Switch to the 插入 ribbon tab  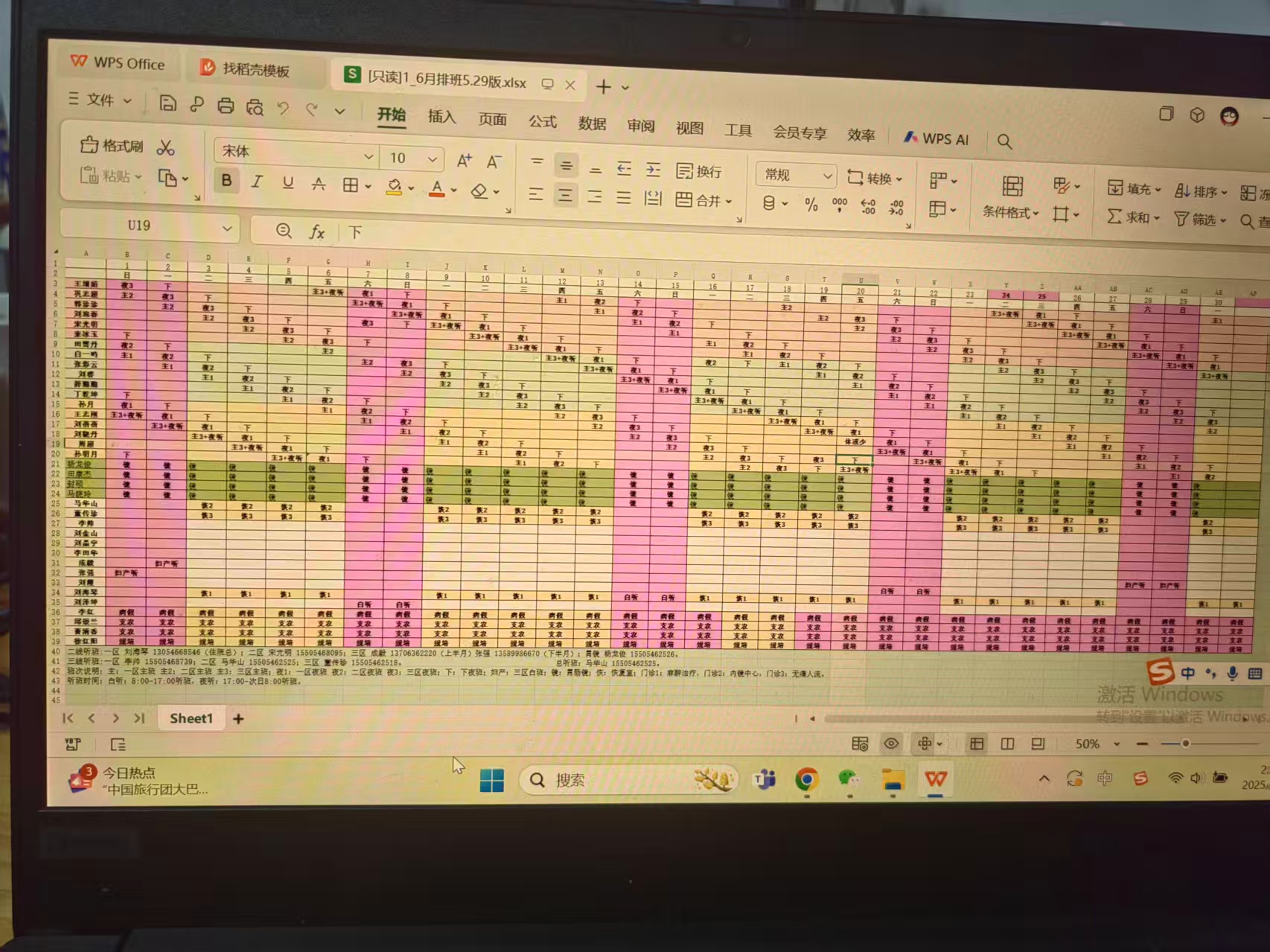coord(441,116)
